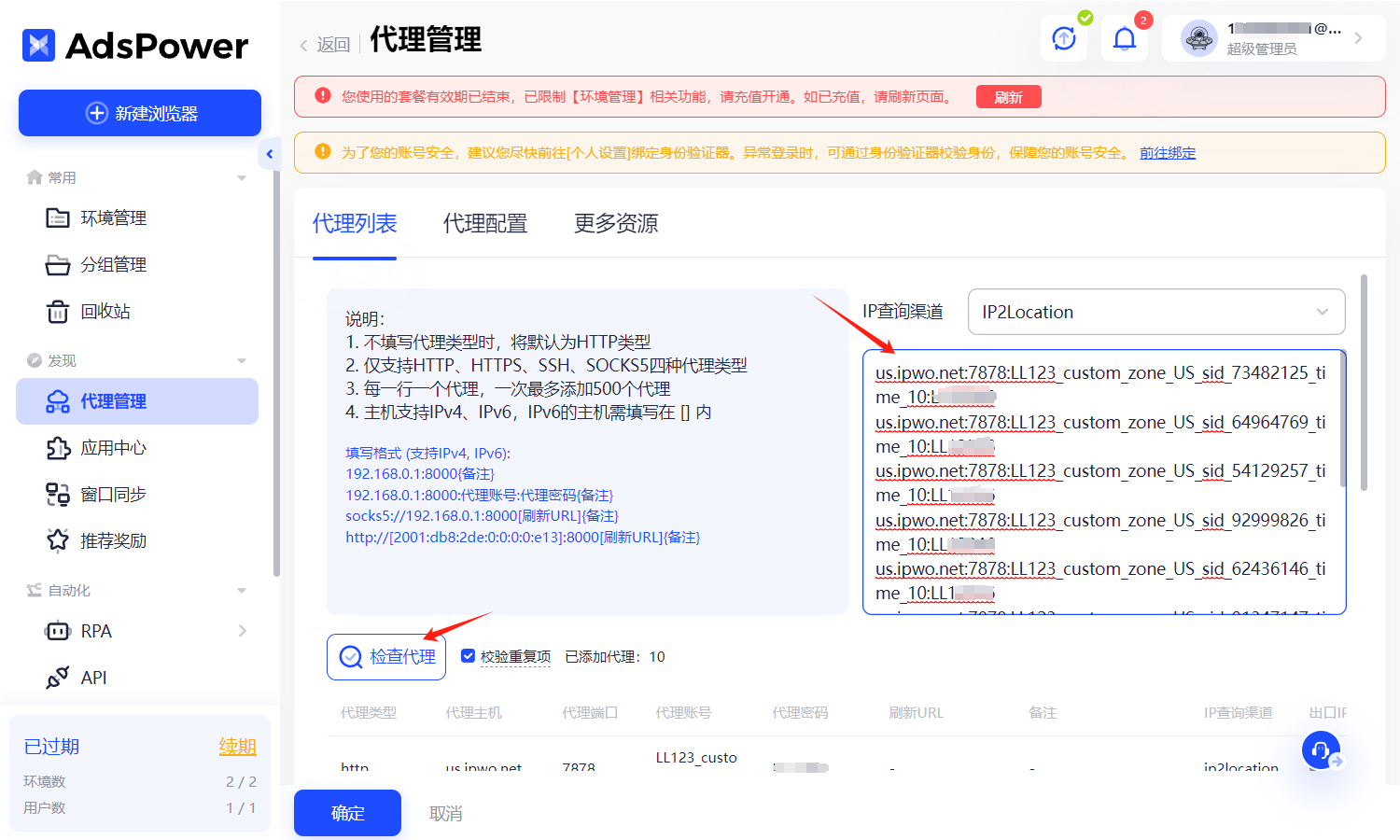Open the update sync icon in header
The height and width of the screenshot is (840, 1400).
pos(1064,38)
